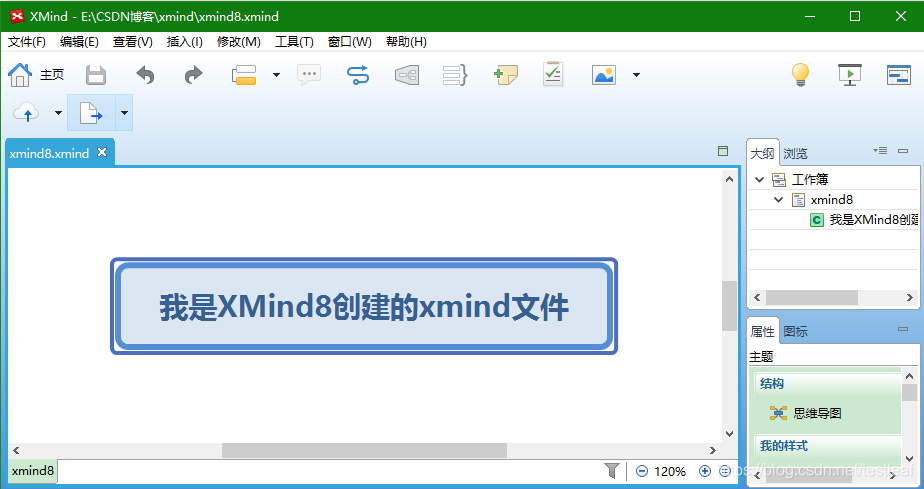Viewport: 924px width, 489px height.
Task: Open the 窗口(W) menu
Action: pos(349,42)
